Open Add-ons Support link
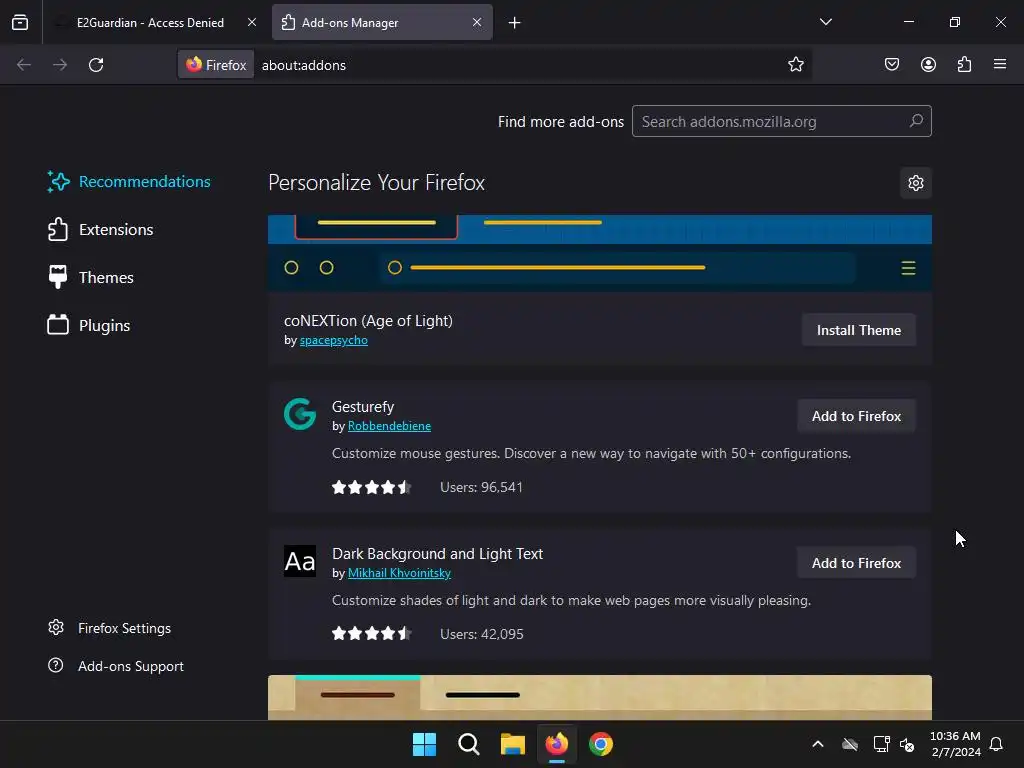Image resolution: width=1024 pixels, height=768 pixels. (x=116, y=666)
